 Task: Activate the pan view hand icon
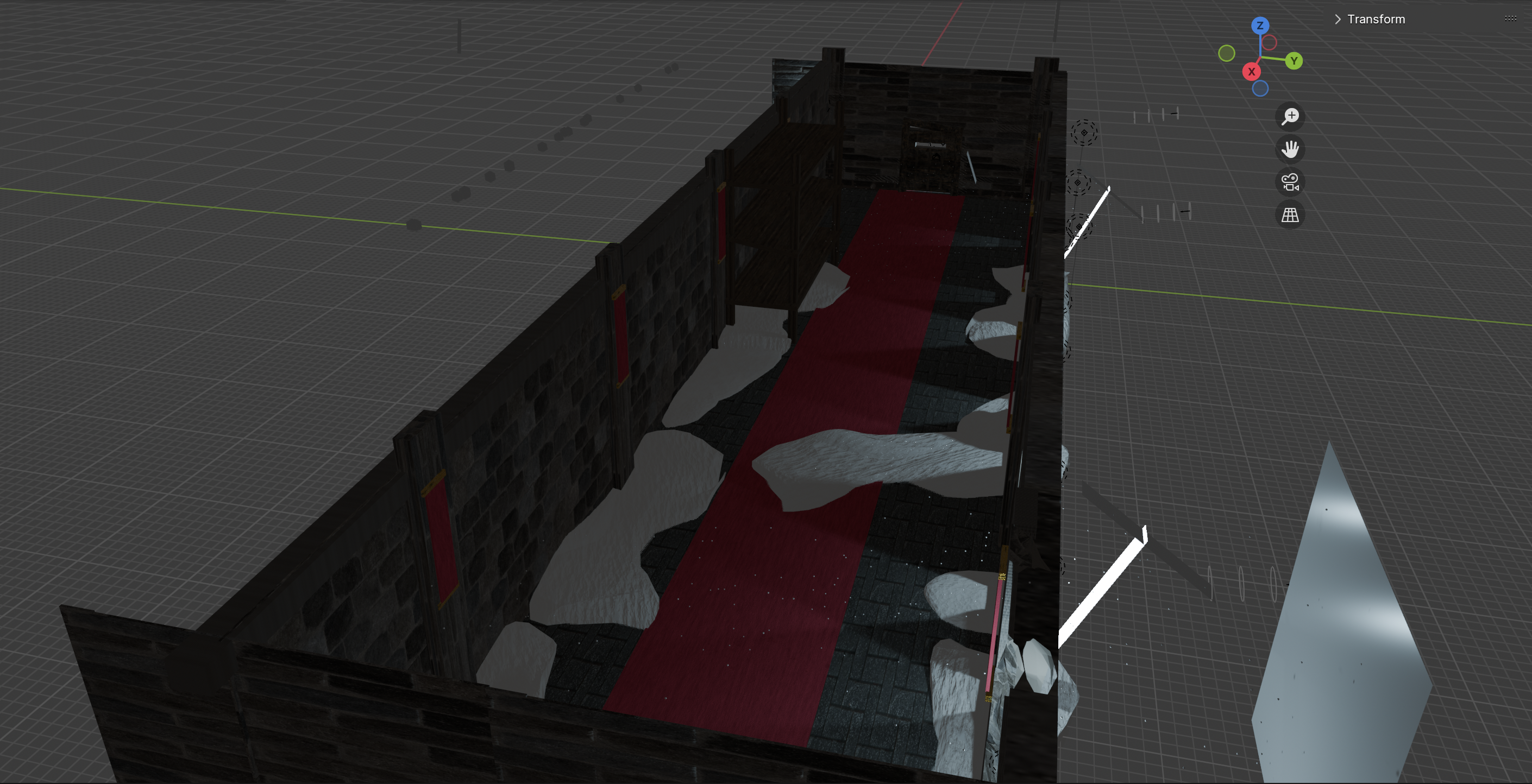[1290, 149]
